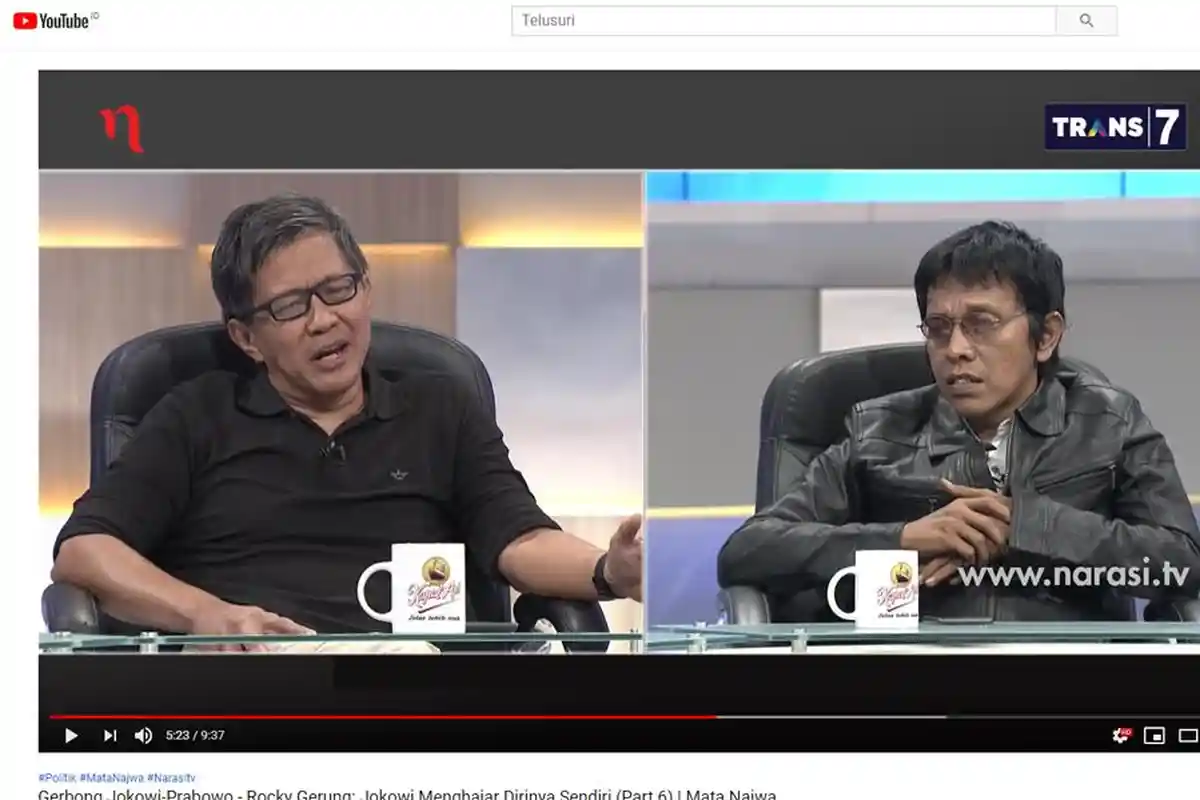Click the left speaker's video frame
Image resolution: width=1200 pixels, height=800 pixels.
[x=340, y=410]
